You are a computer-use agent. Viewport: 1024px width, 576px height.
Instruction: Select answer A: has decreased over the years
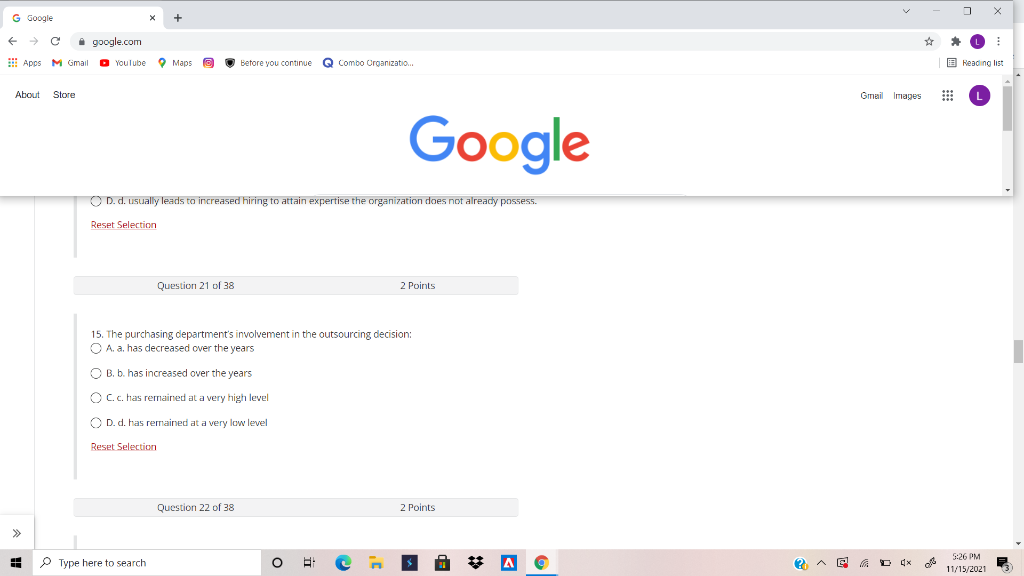[97, 348]
